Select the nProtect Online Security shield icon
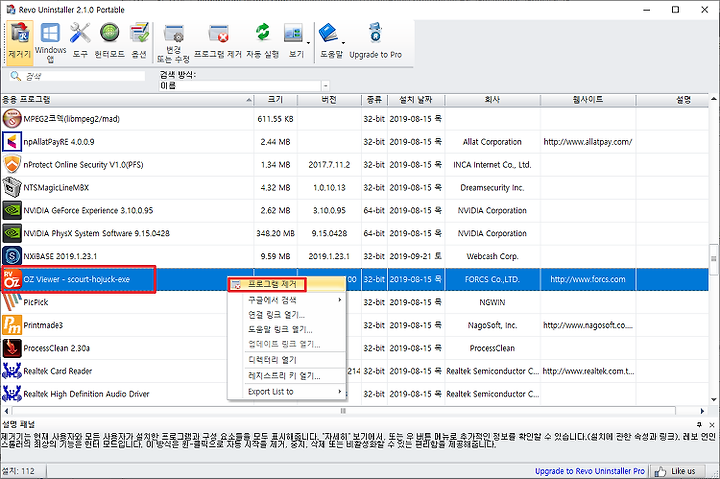This screenshot has width=720, height=479. click(11, 165)
